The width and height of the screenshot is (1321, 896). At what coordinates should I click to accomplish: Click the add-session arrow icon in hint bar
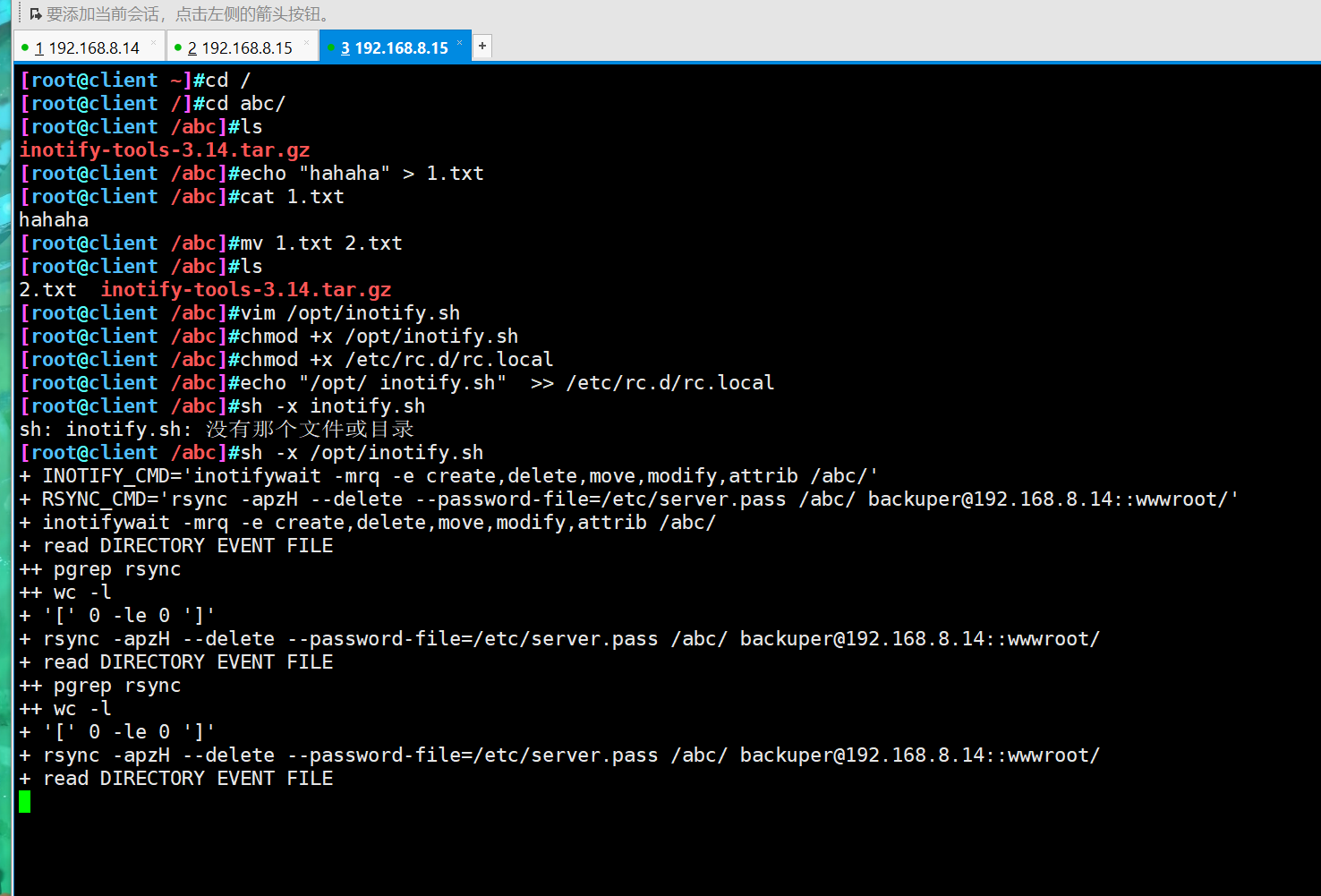[x=36, y=14]
